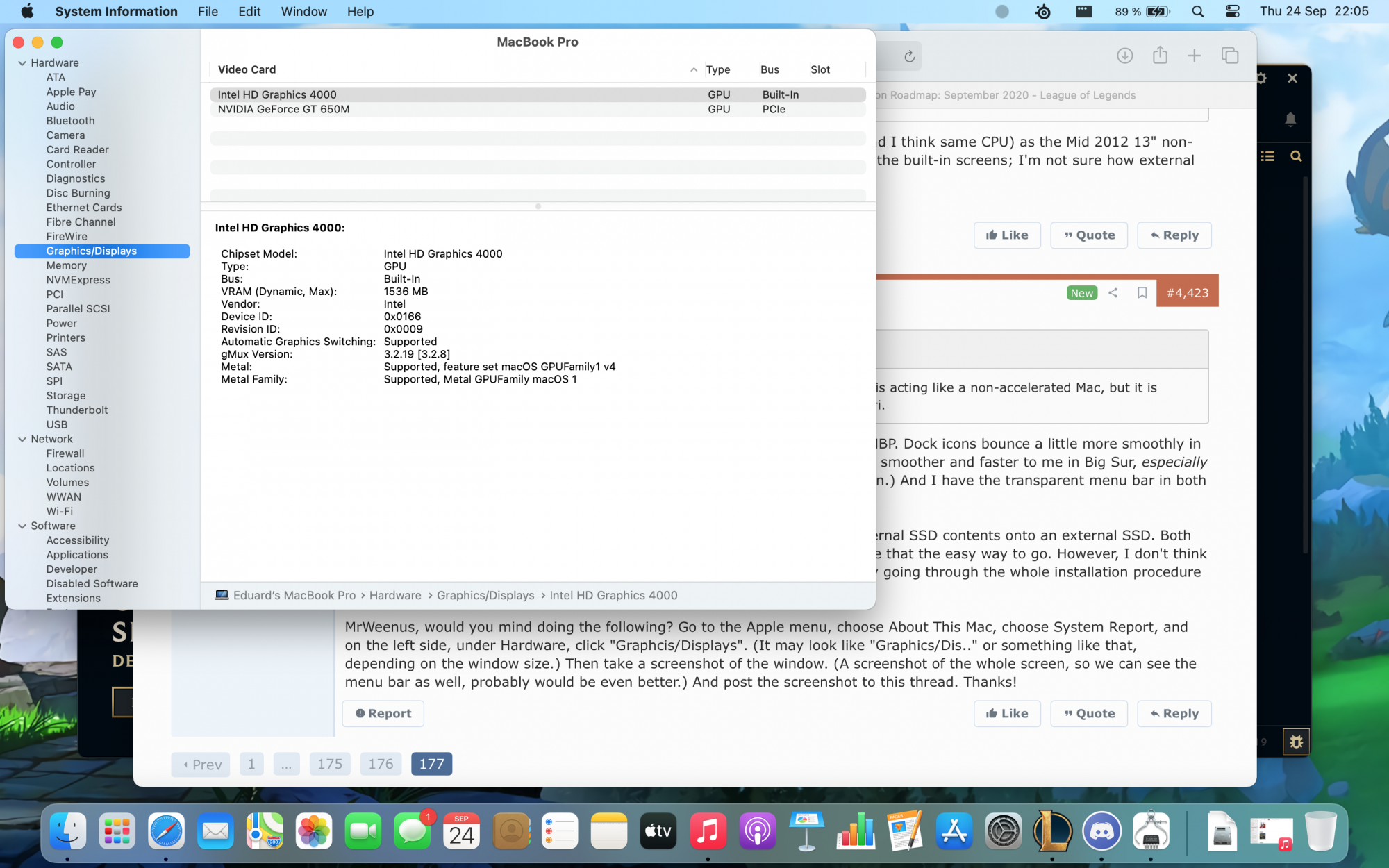
Task: Click Like on upper forum post
Action: (x=1007, y=235)
